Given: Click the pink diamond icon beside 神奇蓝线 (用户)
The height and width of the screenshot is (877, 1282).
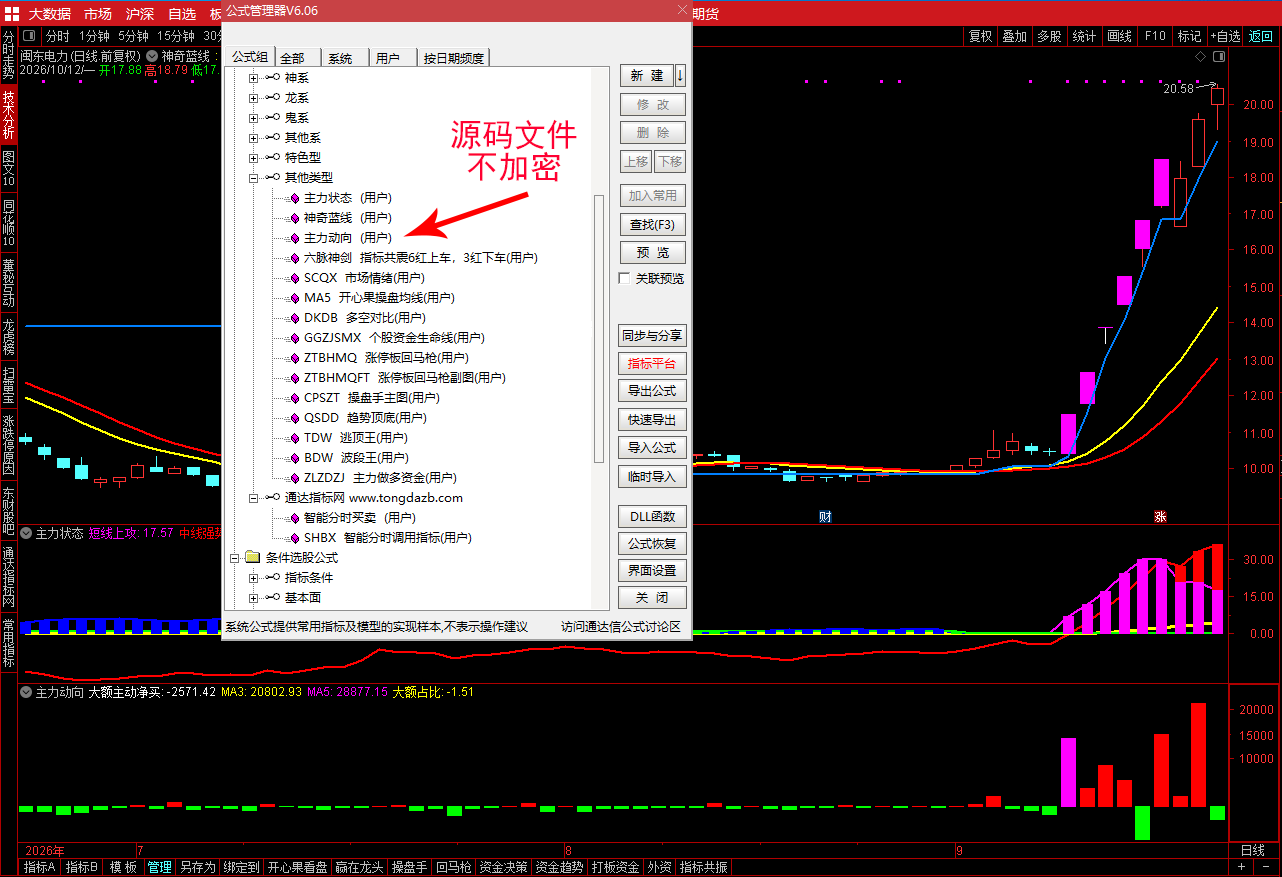Looking at the screenshot, I should (294, 218).
